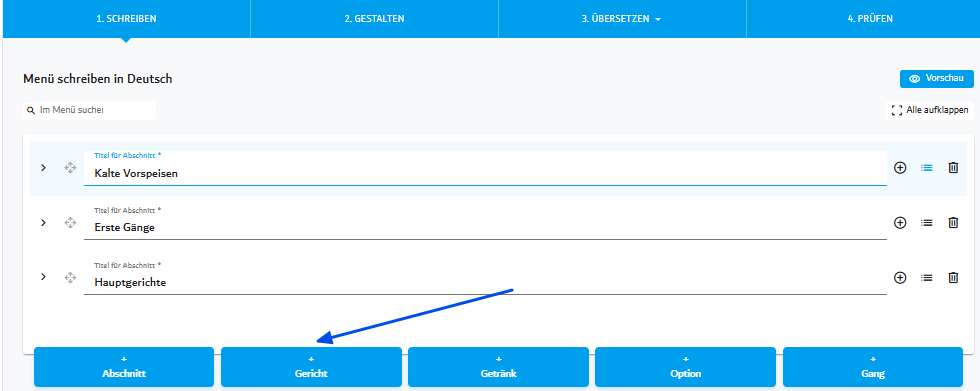Viewport: 980px width, 391px height.
Task: Go to 4. Prüfen tab
Action: [870, 19]
